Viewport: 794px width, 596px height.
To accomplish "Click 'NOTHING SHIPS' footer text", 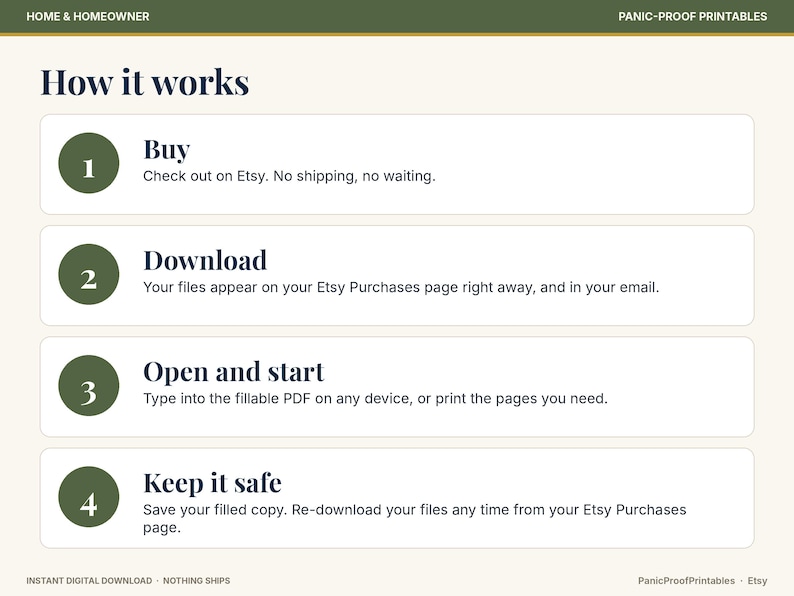I will [196, 581].
